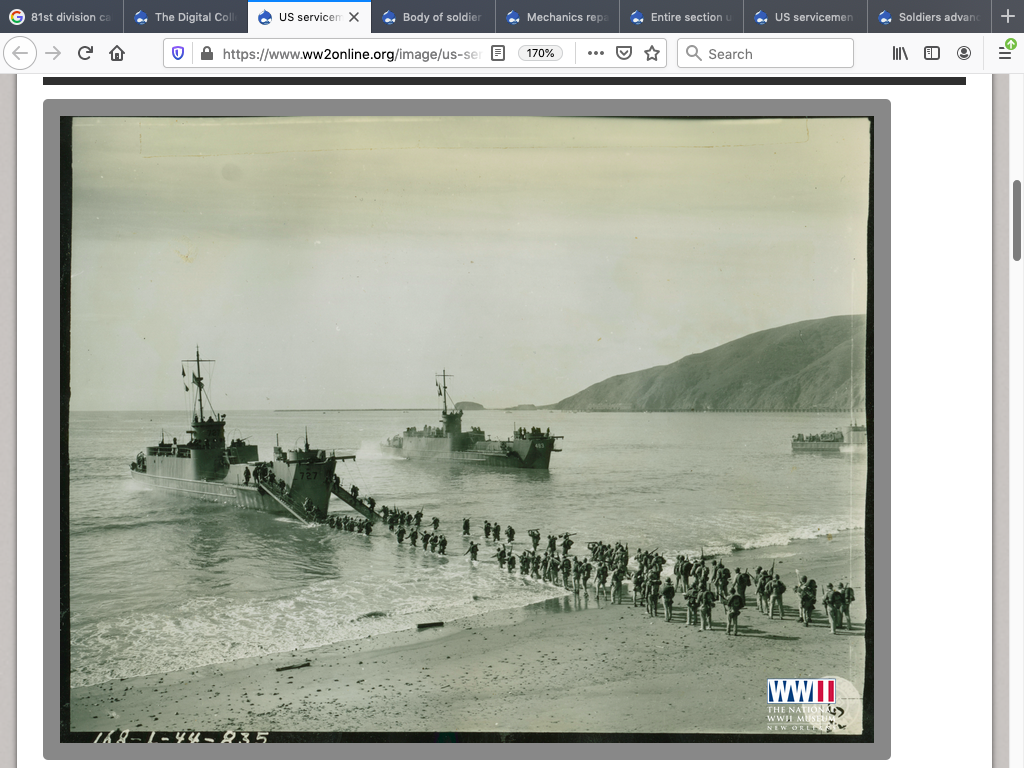Open the tracking protection shield icon
Image resolution: width=1024 pixels, height=768 pixels.
tap(179, 53)
